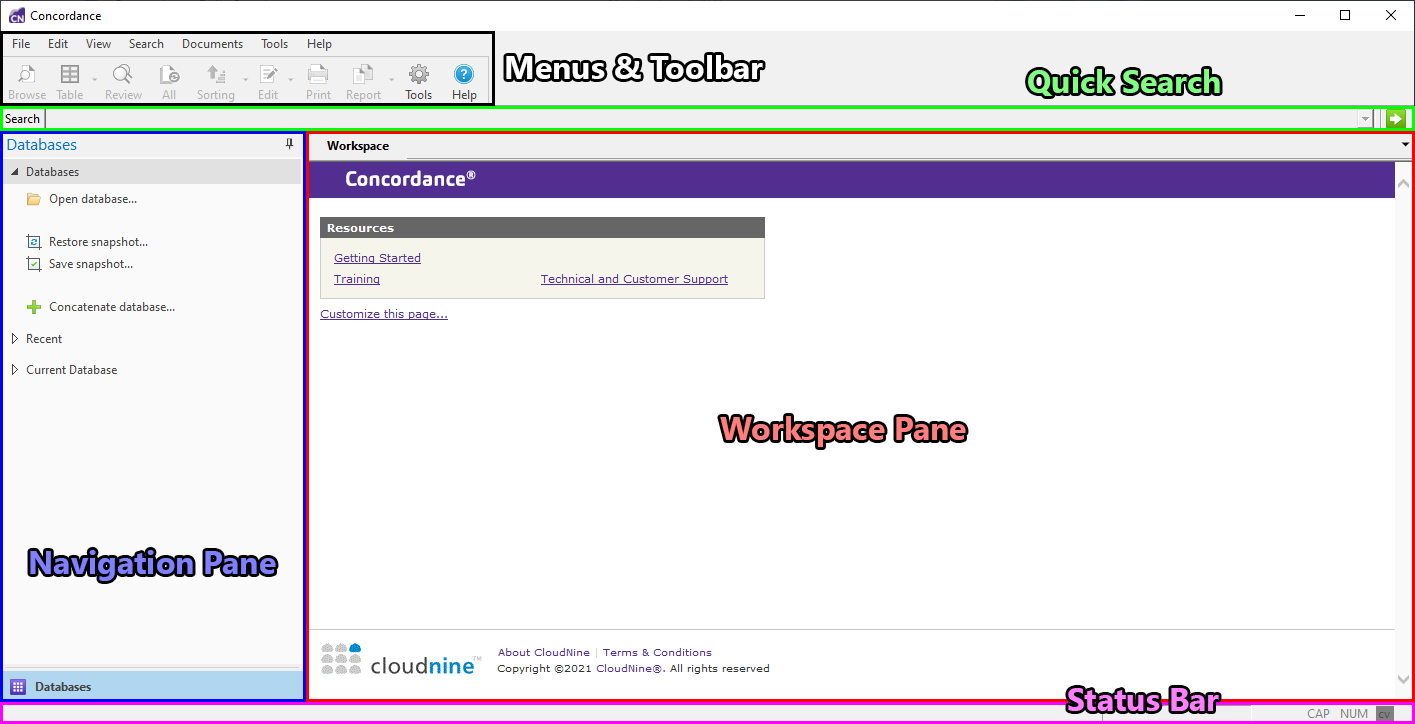Click Restore snapshot... entry

point(98,242)
